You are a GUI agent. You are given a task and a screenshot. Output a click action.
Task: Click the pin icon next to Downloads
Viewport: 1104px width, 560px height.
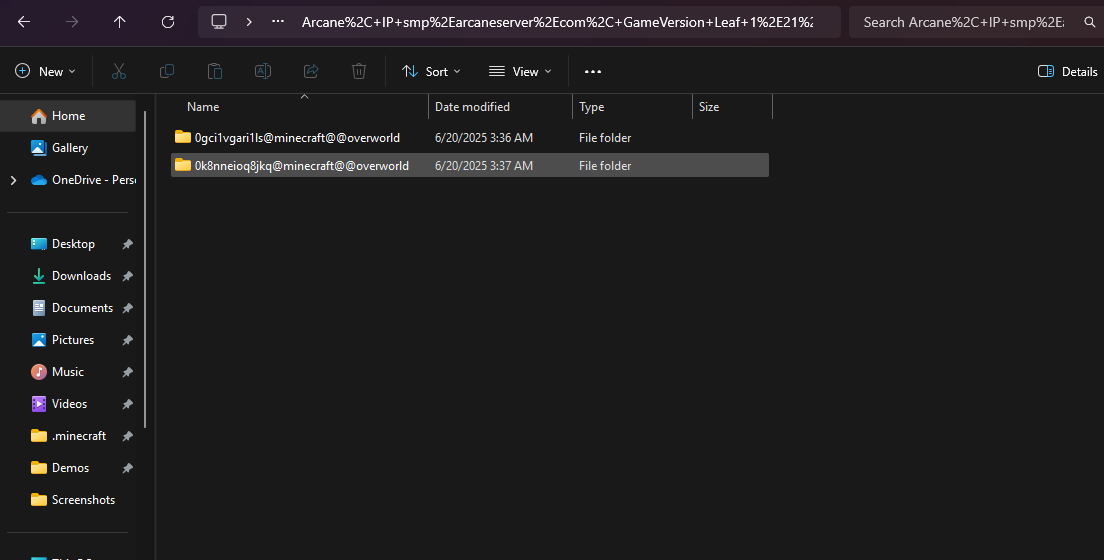point(127,276)
